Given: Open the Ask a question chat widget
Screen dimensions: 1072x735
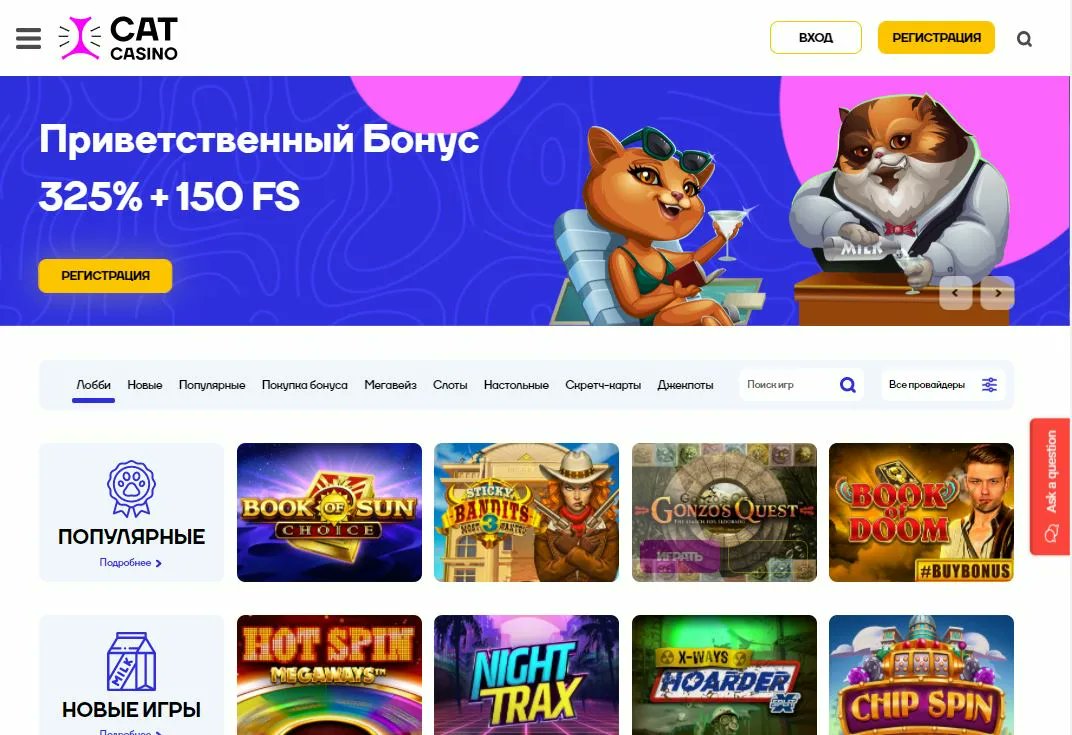Looking at the screenshot, I should [1050, 486].
